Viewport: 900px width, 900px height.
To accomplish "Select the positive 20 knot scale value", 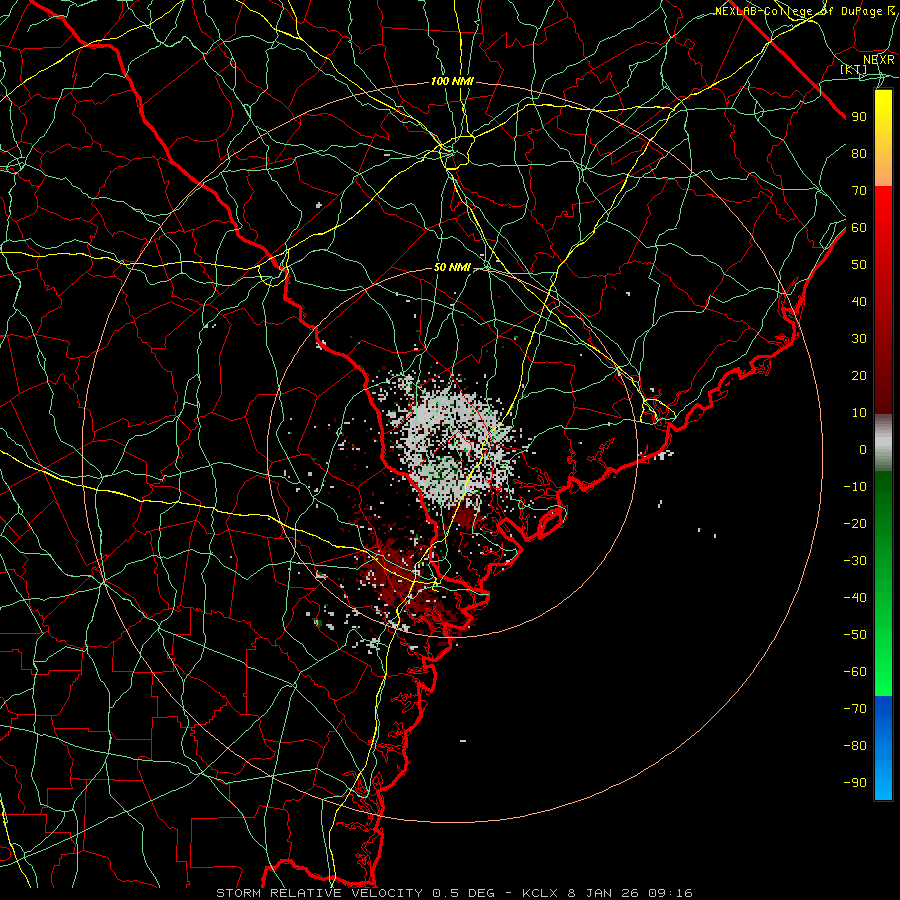I will click(x=859, y=375).
